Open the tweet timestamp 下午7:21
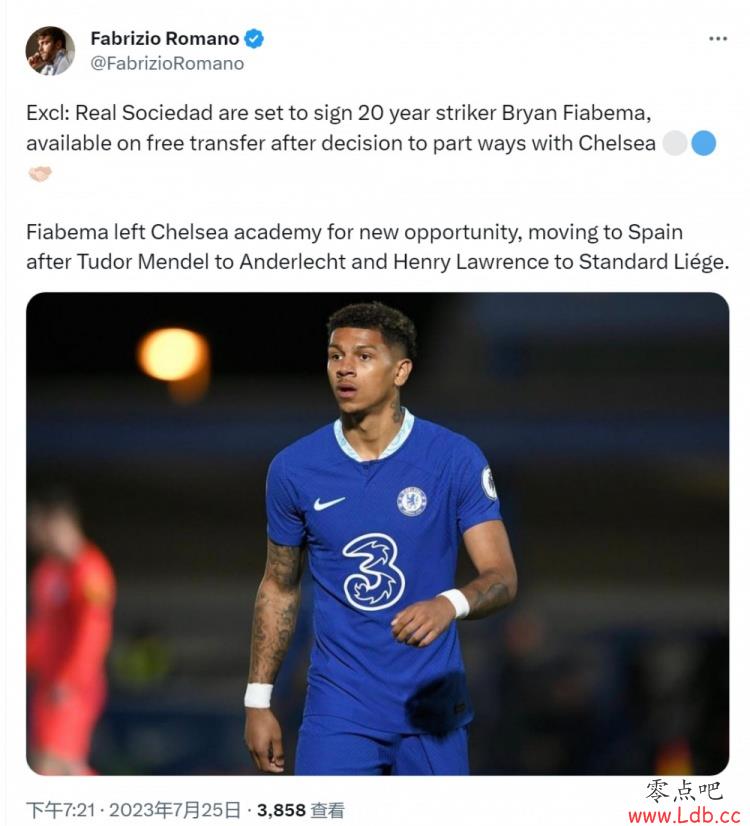The width and height of the screenshot is (750, 826). 62,810
